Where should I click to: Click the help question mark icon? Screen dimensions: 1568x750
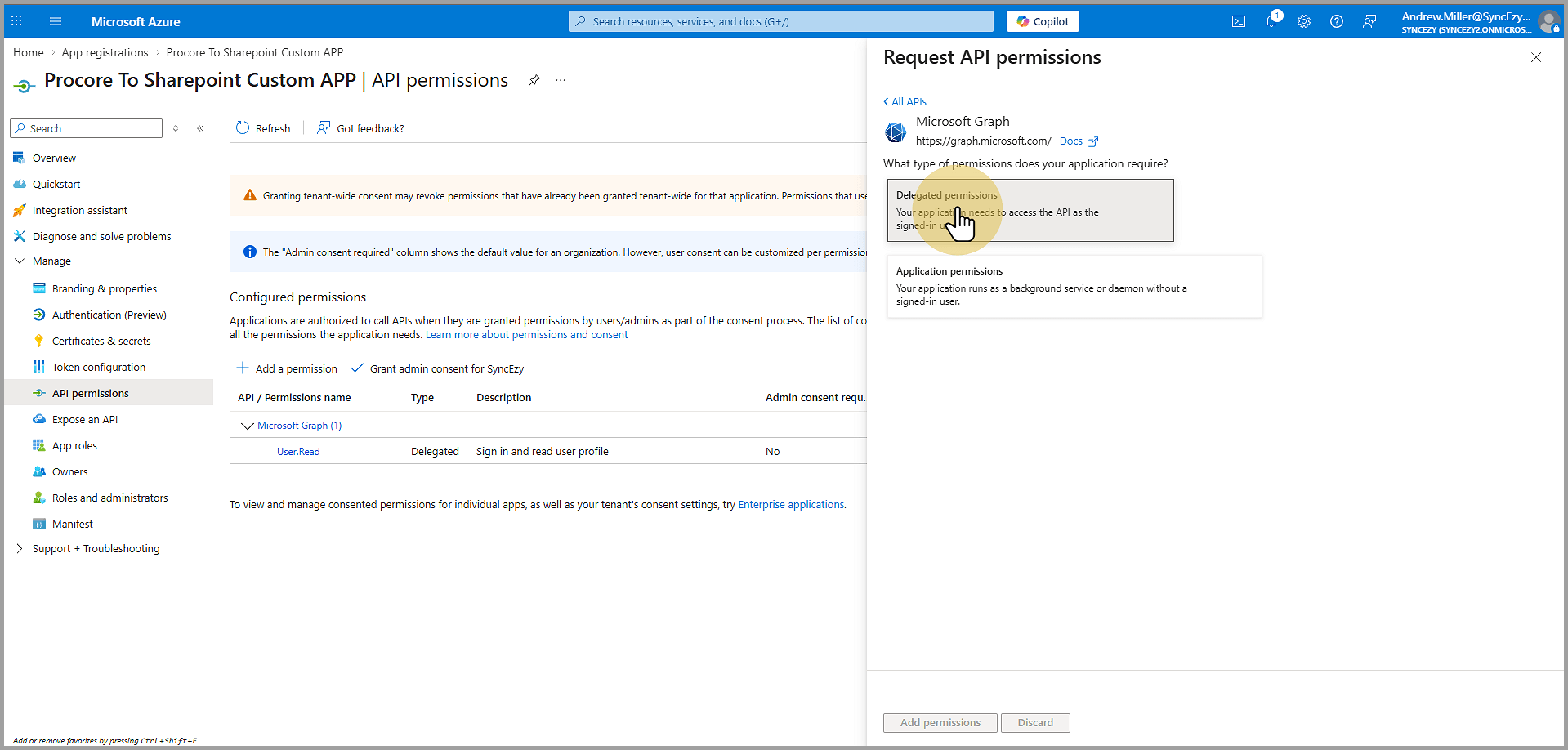click(x=1337, y=21)
